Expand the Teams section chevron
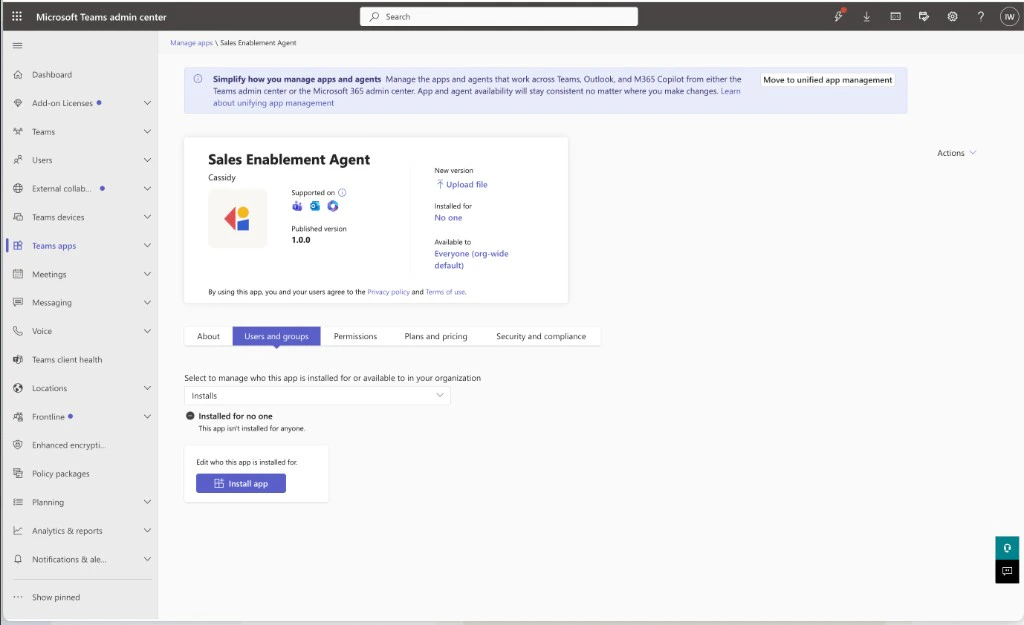Viewport: 1024px width, 625px height. (147, 131)
